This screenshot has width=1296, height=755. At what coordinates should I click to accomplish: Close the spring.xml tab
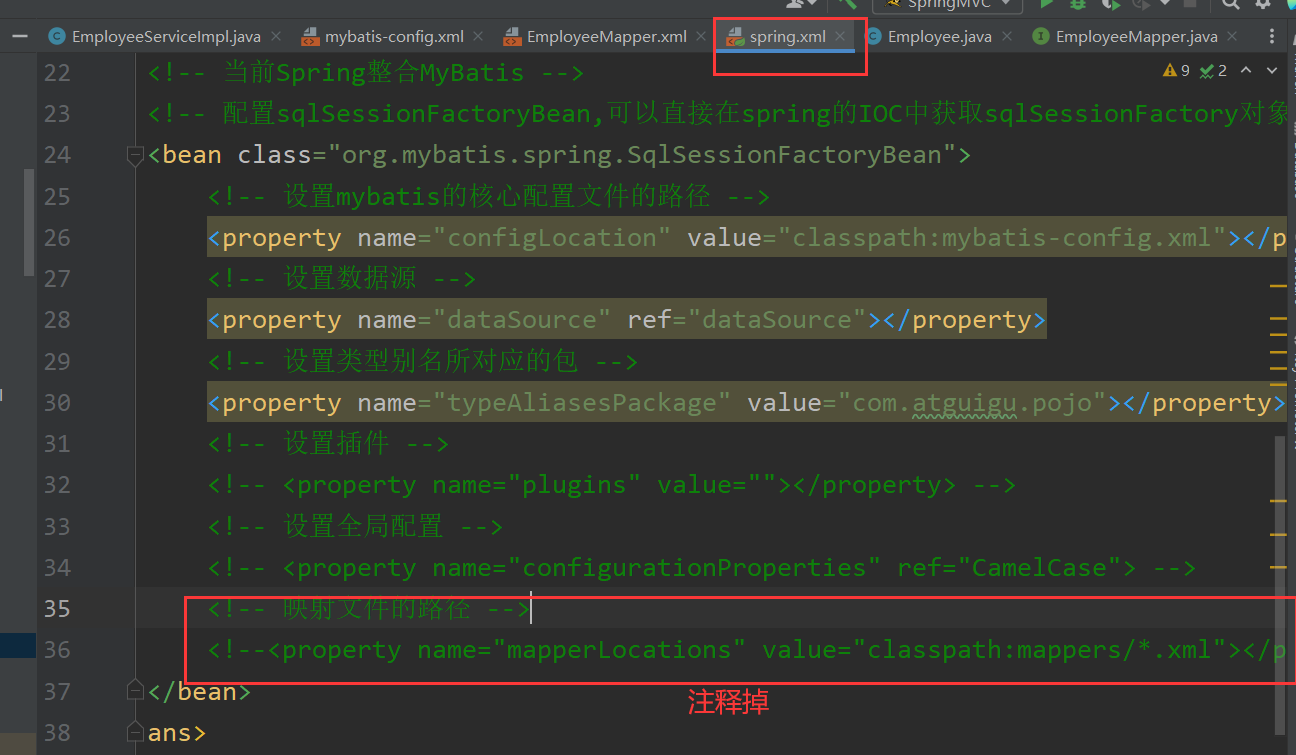[841, 37]
